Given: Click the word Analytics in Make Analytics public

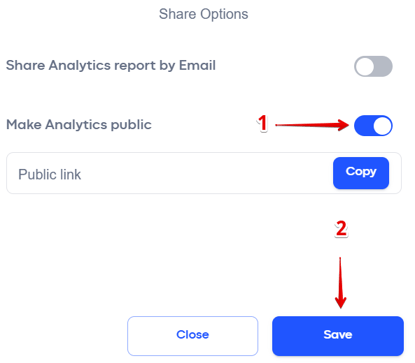Looking at the screenshot, I should pyautogui.click(x=76, y=125).
